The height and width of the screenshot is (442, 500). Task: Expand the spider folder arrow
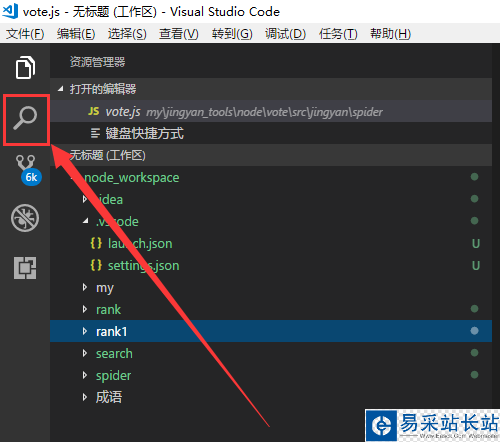[85, 375]
